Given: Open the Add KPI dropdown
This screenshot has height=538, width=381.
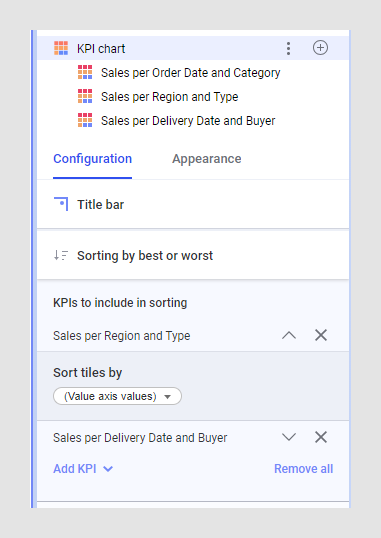Looking at the screenshot, I should coord(83,469).
